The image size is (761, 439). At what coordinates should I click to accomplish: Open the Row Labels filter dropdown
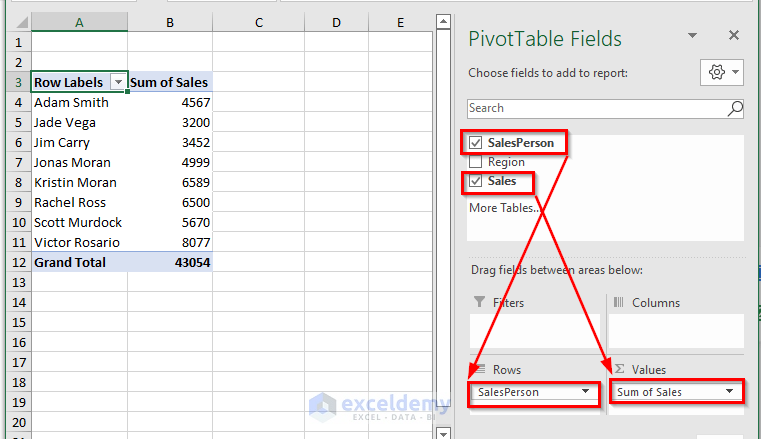[x=118, y=82]
